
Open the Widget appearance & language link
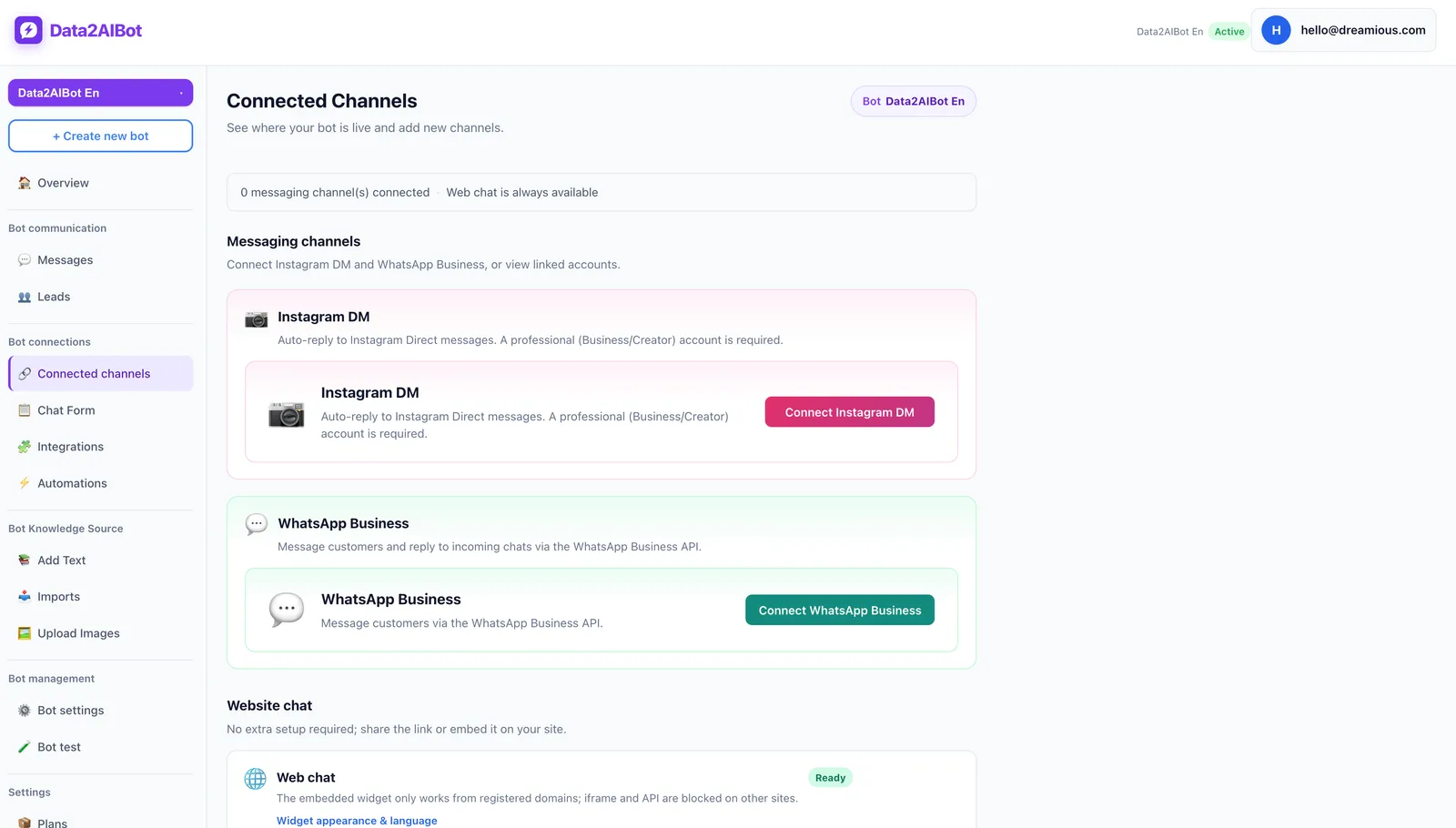coord(357,821)
